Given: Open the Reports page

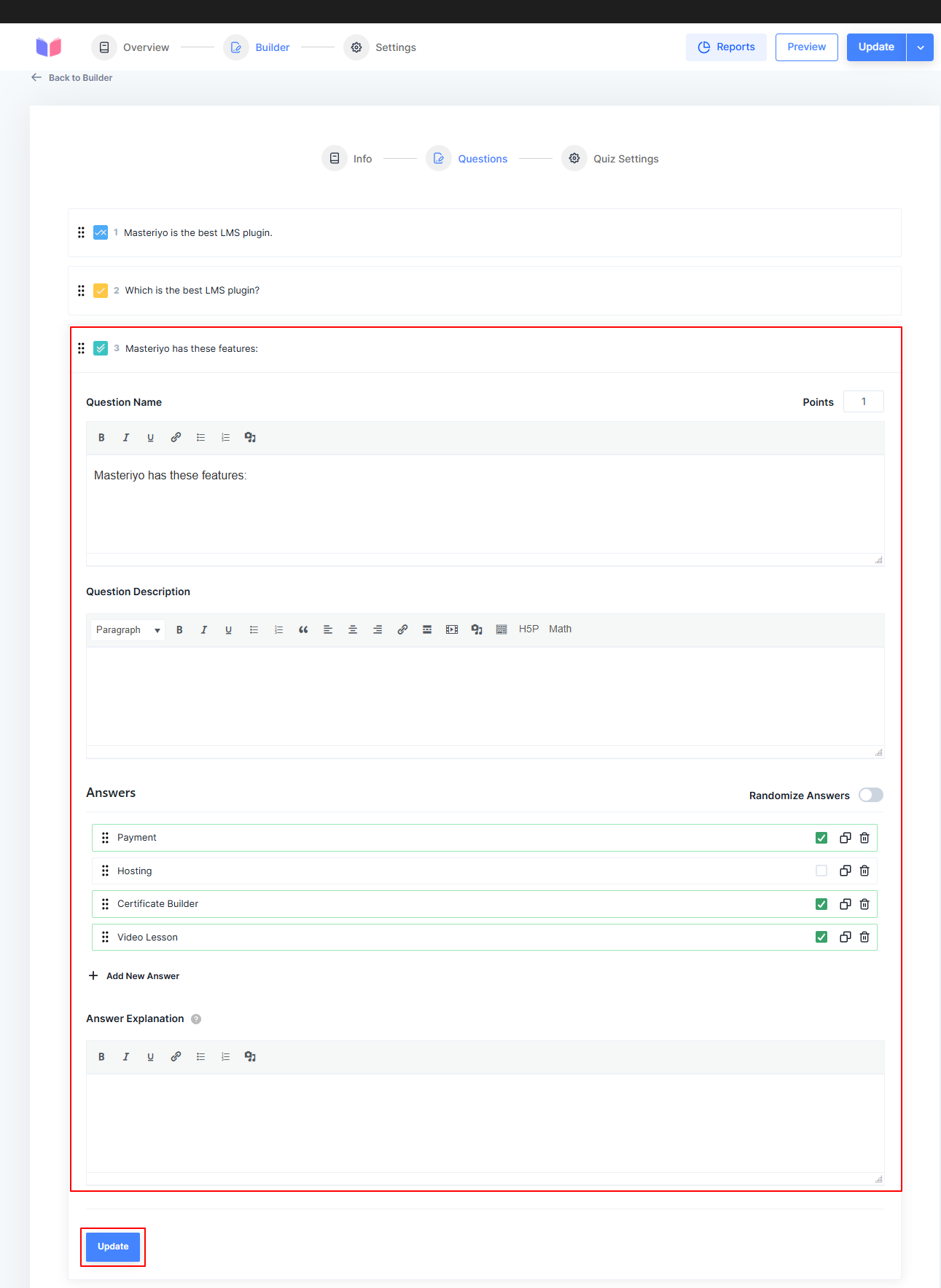Looking at the screenshot, I should click(x=726, y=47).
